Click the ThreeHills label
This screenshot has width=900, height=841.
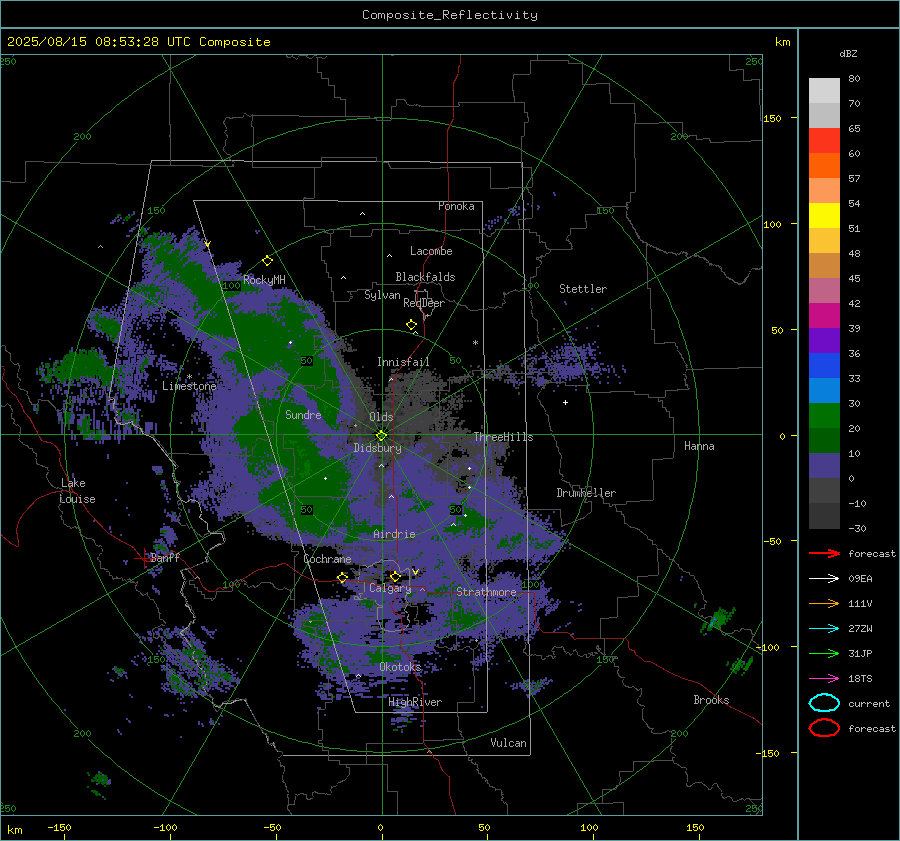coord(503,437)
